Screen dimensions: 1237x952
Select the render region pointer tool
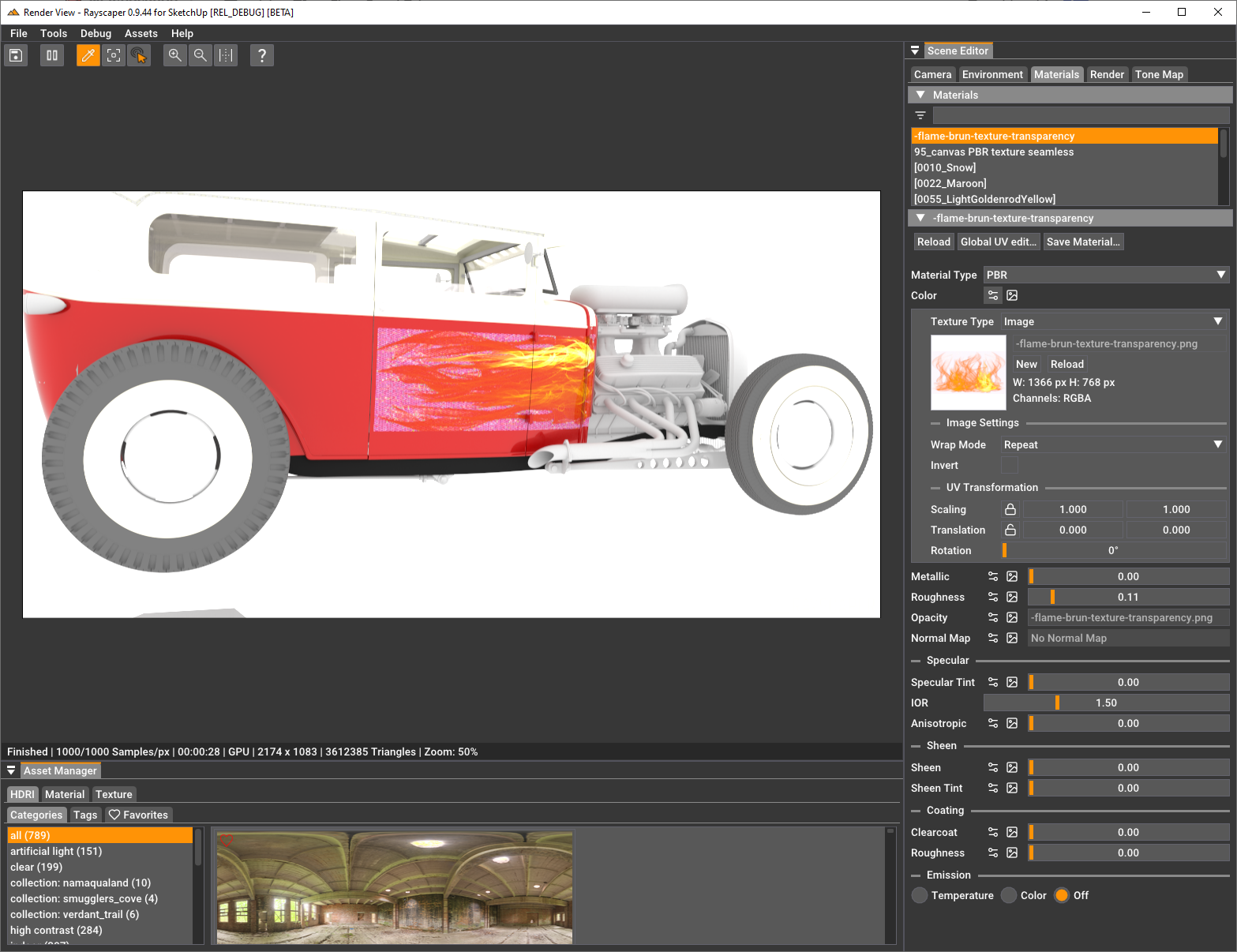139,55
